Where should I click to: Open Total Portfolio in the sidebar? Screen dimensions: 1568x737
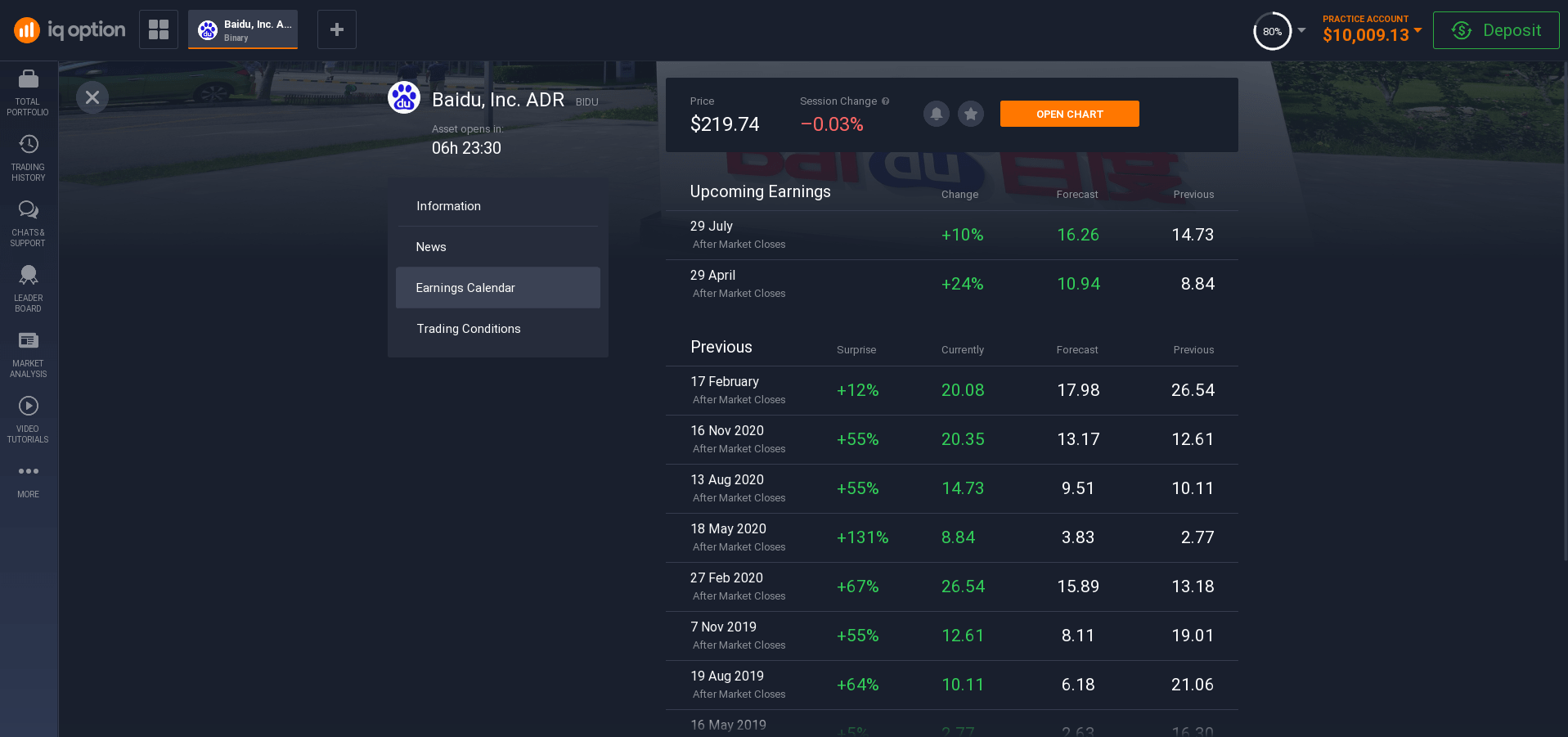pos(28,92)
